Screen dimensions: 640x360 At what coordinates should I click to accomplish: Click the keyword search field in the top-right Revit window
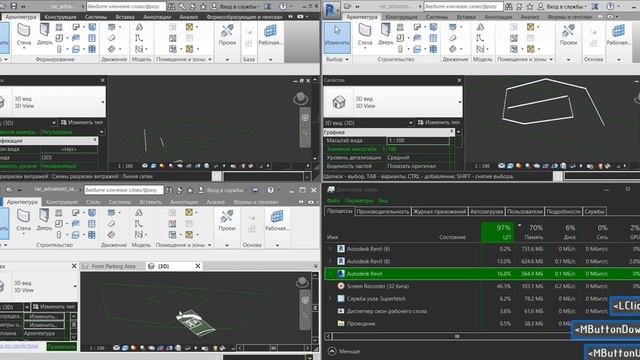[x=463, y=7]
